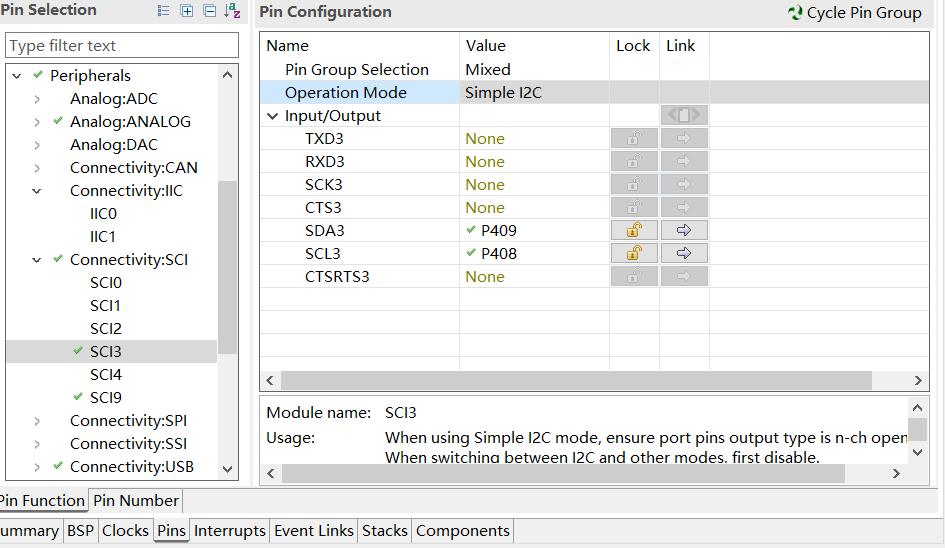945x548 pixels.
Task: Collapse the Peripherals tree node
Action: 17,76
